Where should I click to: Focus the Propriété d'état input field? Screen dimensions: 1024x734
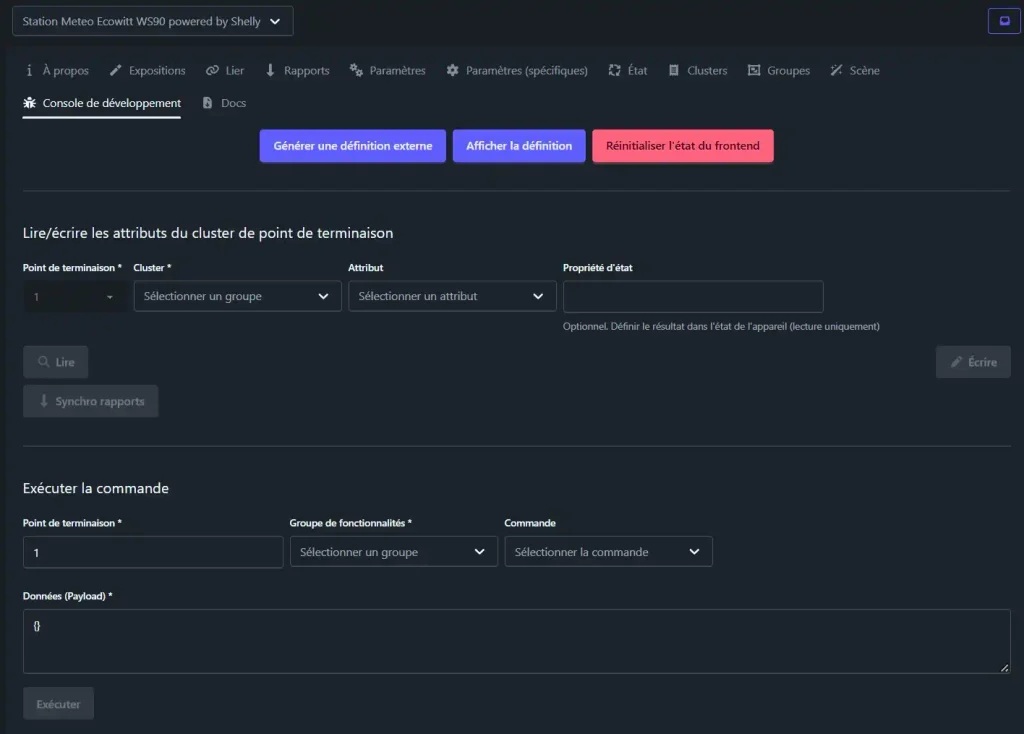693,296
